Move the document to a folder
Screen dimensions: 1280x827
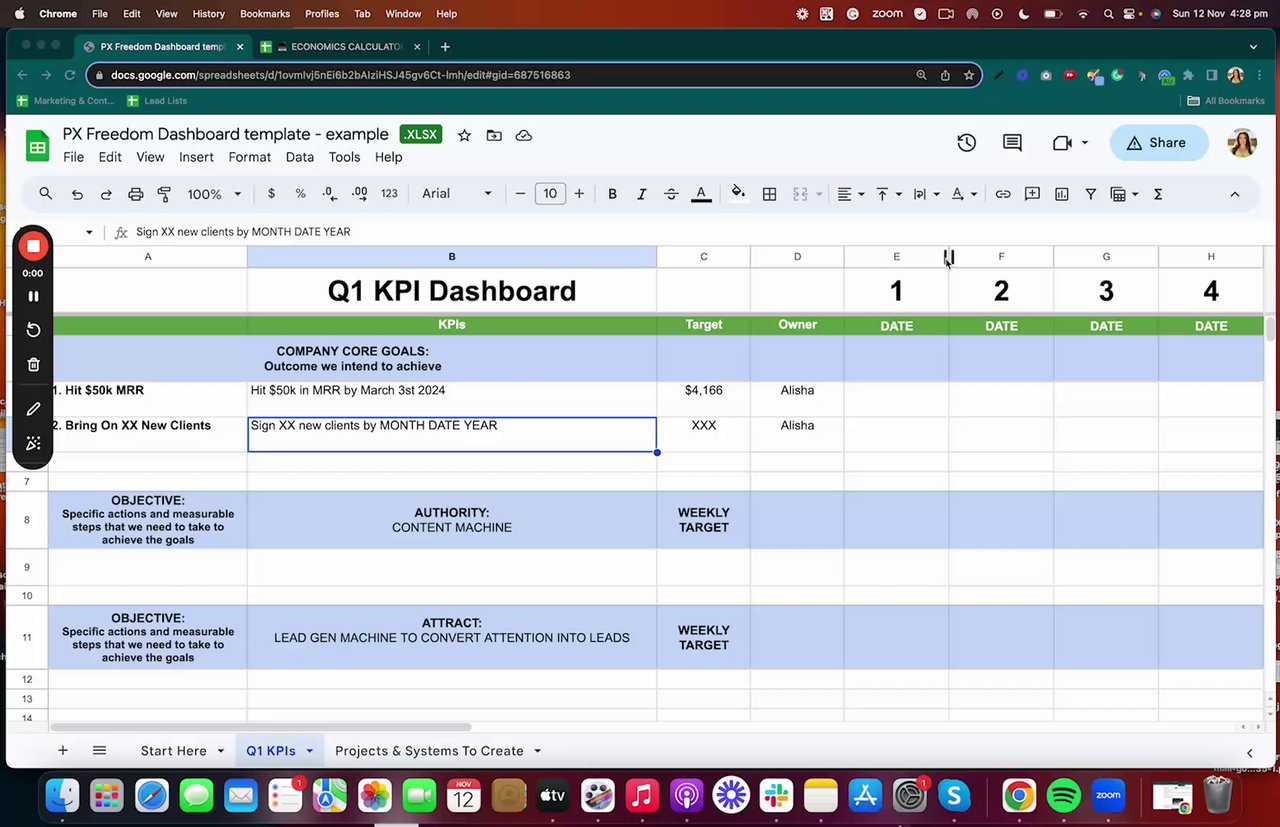(494, 135)
